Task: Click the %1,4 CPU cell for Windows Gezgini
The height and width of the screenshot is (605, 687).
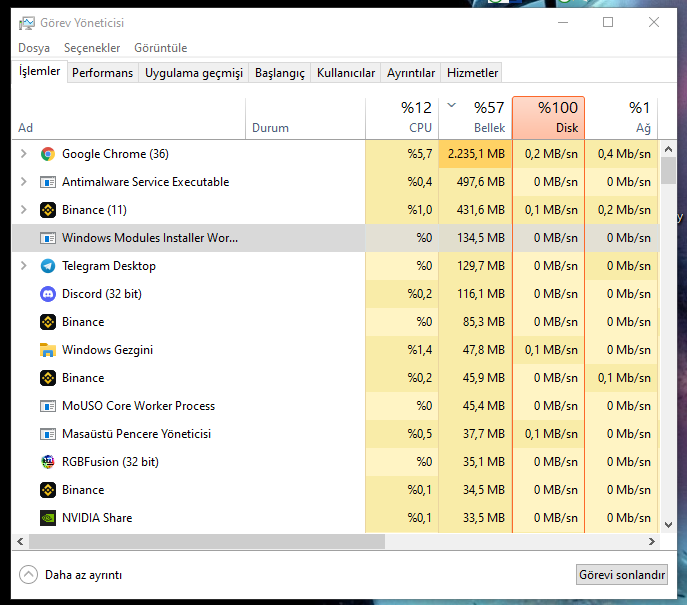Action: click(x=402, y=350)
